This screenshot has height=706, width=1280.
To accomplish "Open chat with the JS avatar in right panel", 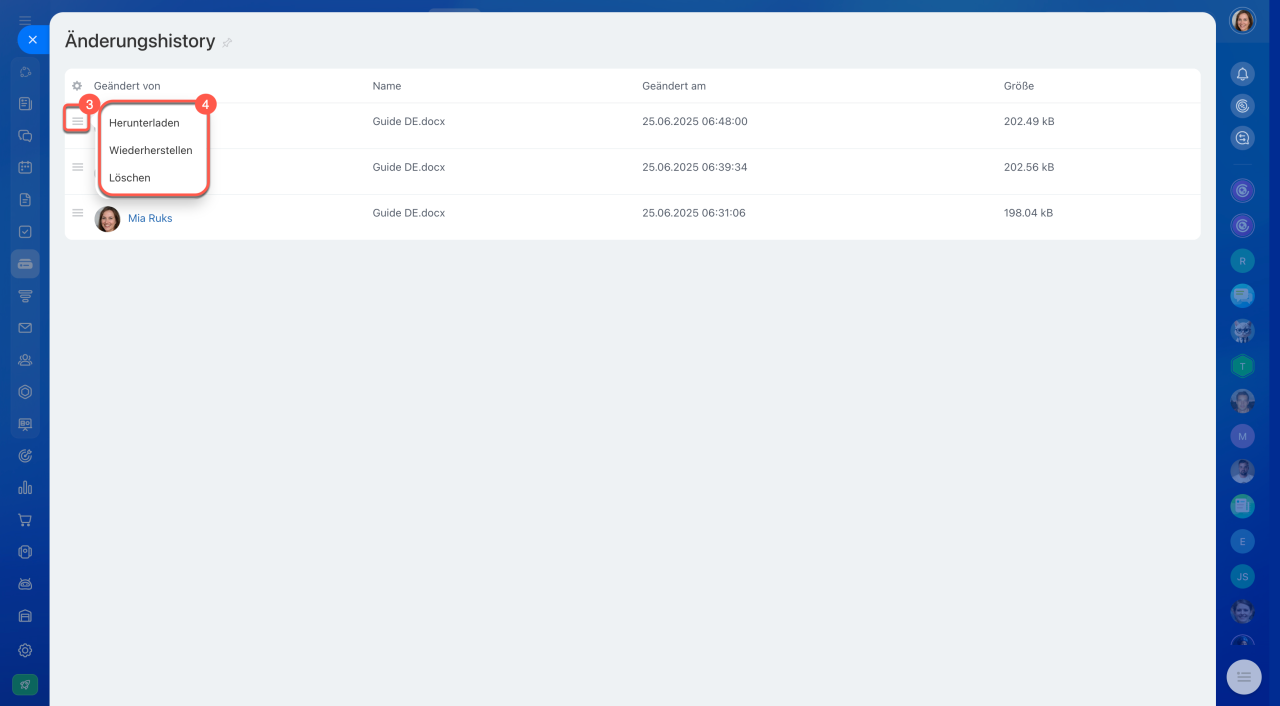I will 1242,576.
